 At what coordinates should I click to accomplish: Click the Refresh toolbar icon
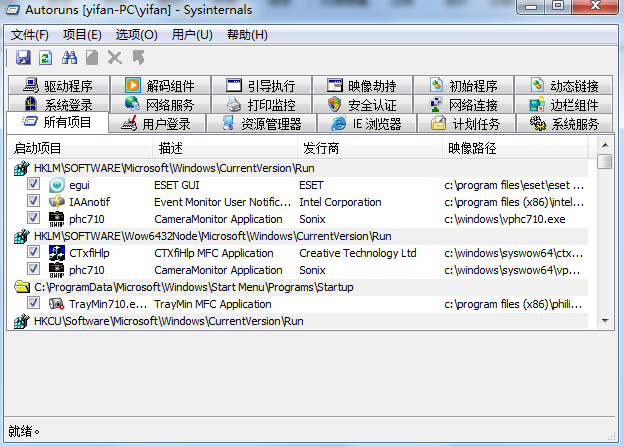[x=45, y=58]
